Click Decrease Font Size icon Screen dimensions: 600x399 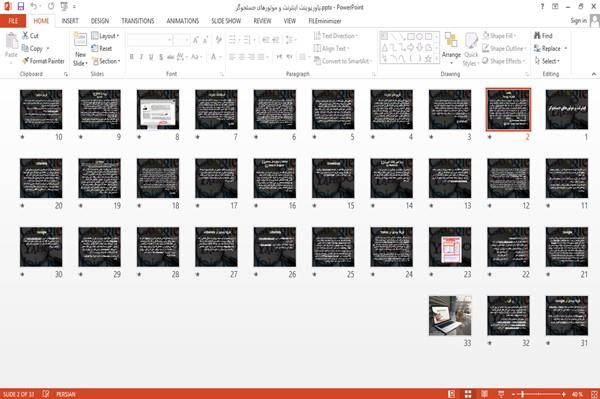(205, 40)
